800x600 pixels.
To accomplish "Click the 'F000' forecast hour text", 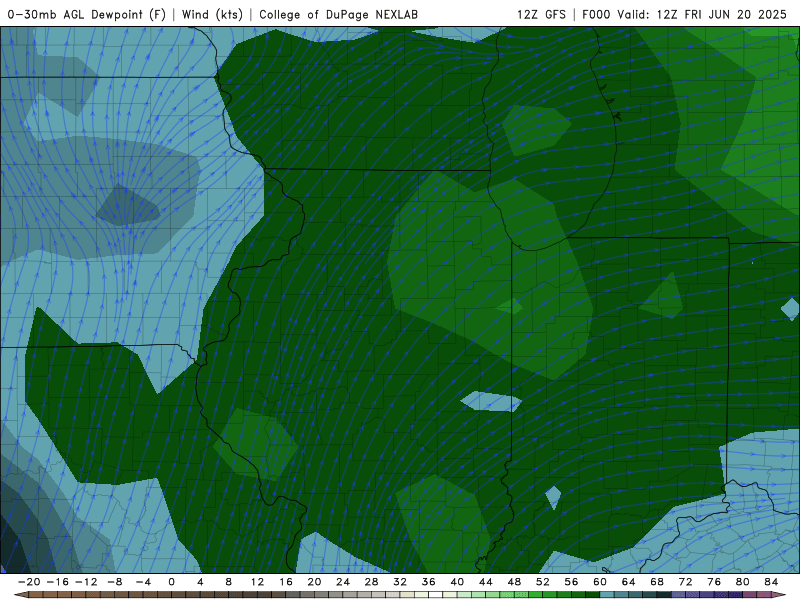I will pos(596,14).
